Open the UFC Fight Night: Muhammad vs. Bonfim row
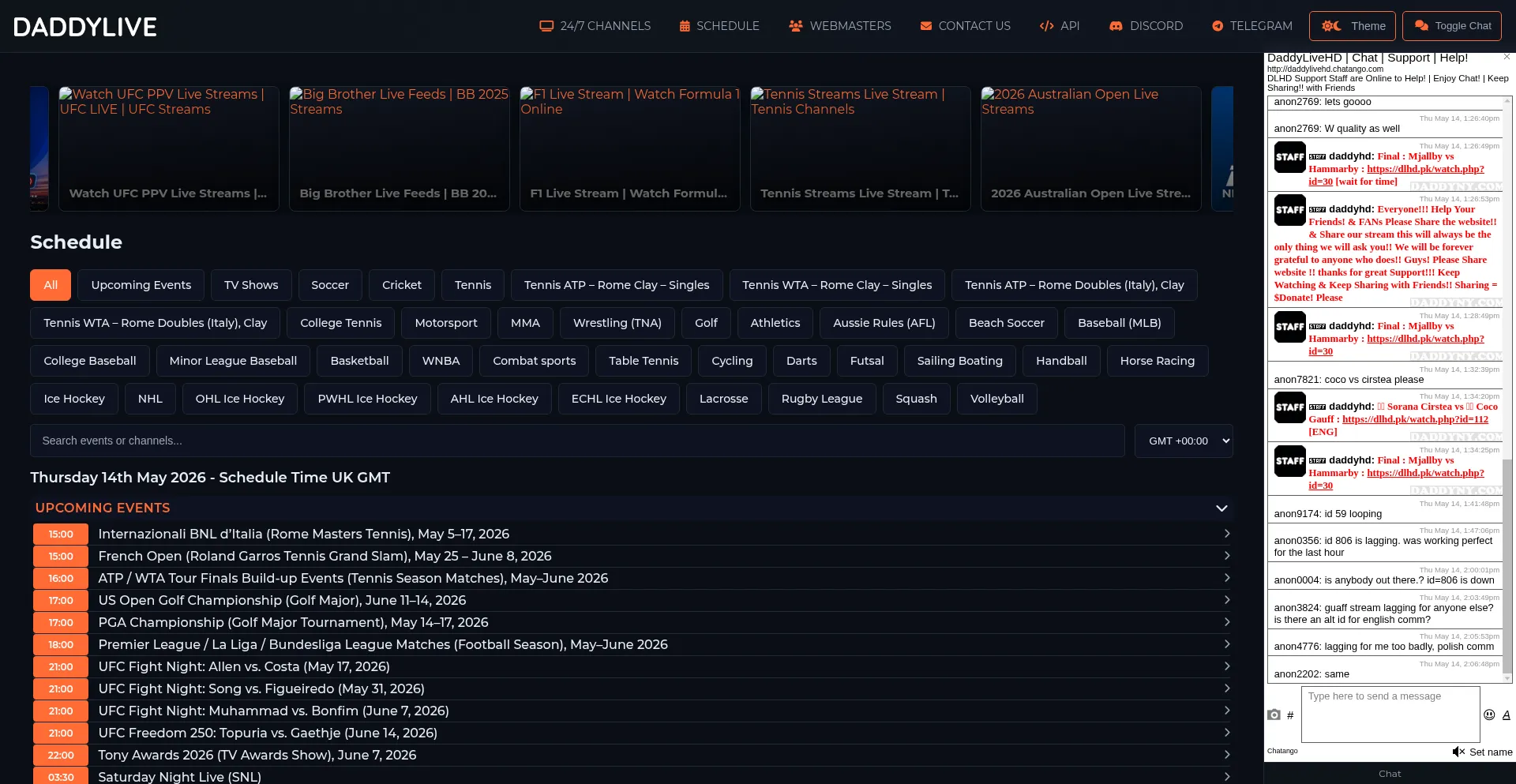The image size is (1516, 784). click(632, 711)
